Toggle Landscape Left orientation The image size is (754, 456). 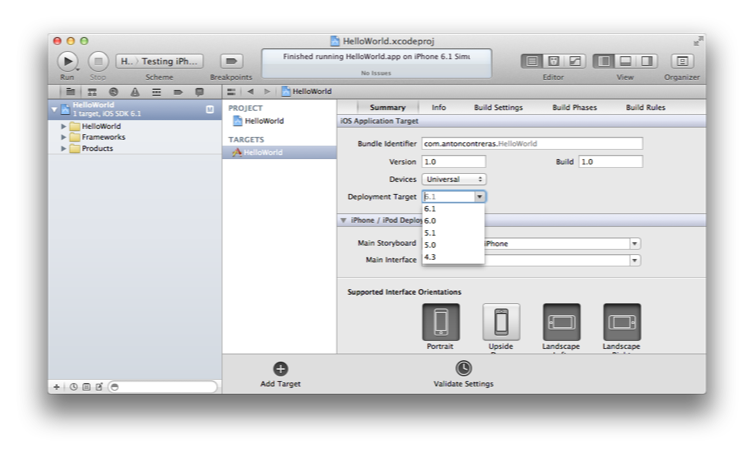pos(561,322)
